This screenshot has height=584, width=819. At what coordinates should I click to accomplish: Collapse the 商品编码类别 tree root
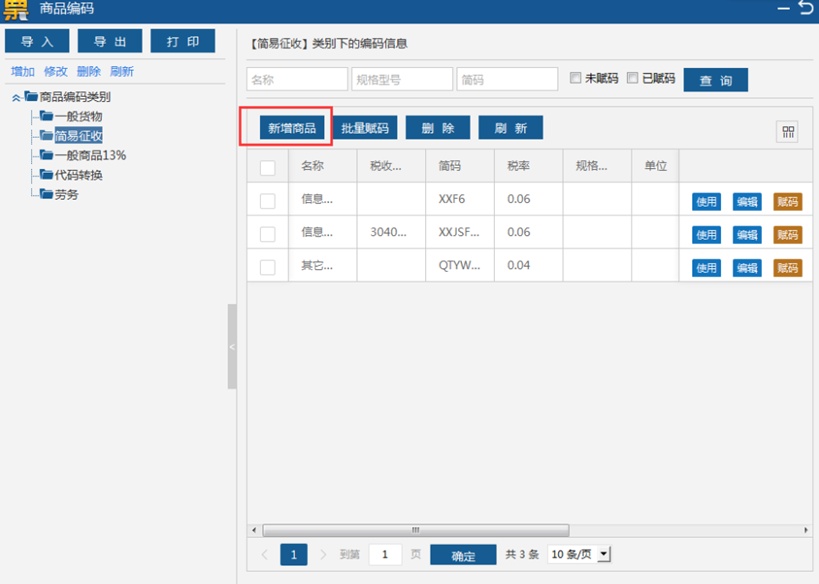(x=16, y=97)
